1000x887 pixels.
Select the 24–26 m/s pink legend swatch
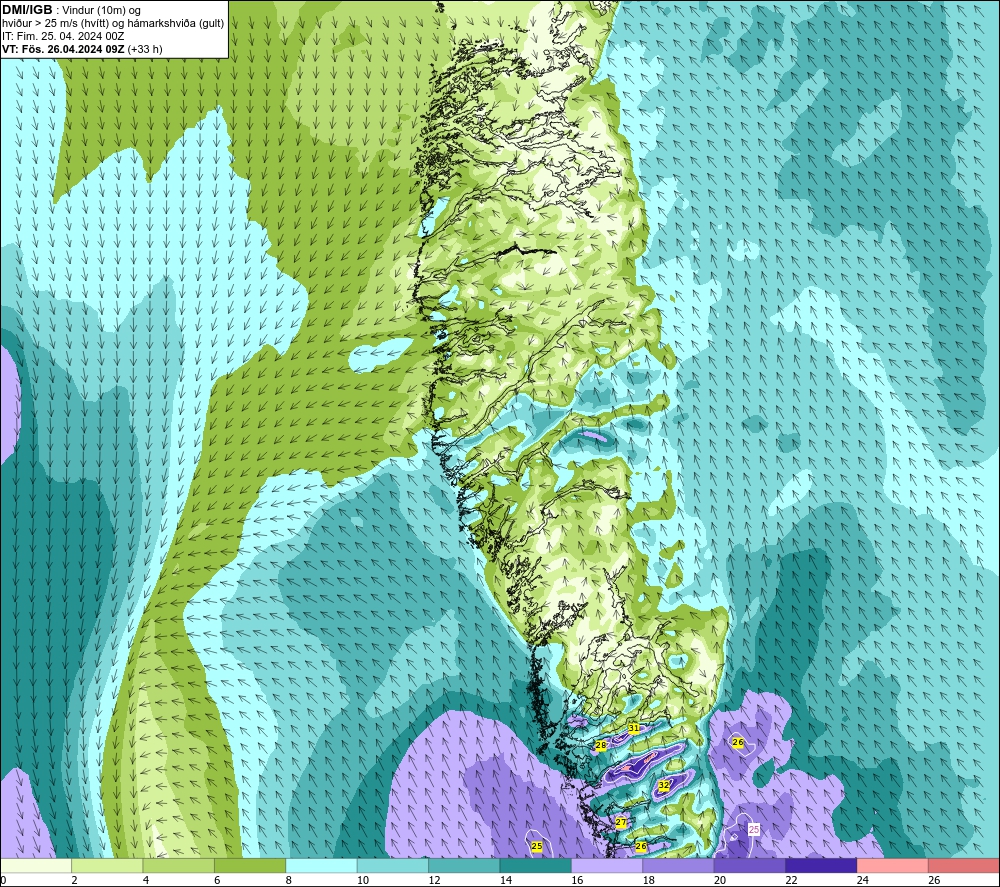[x=893, y=866]
